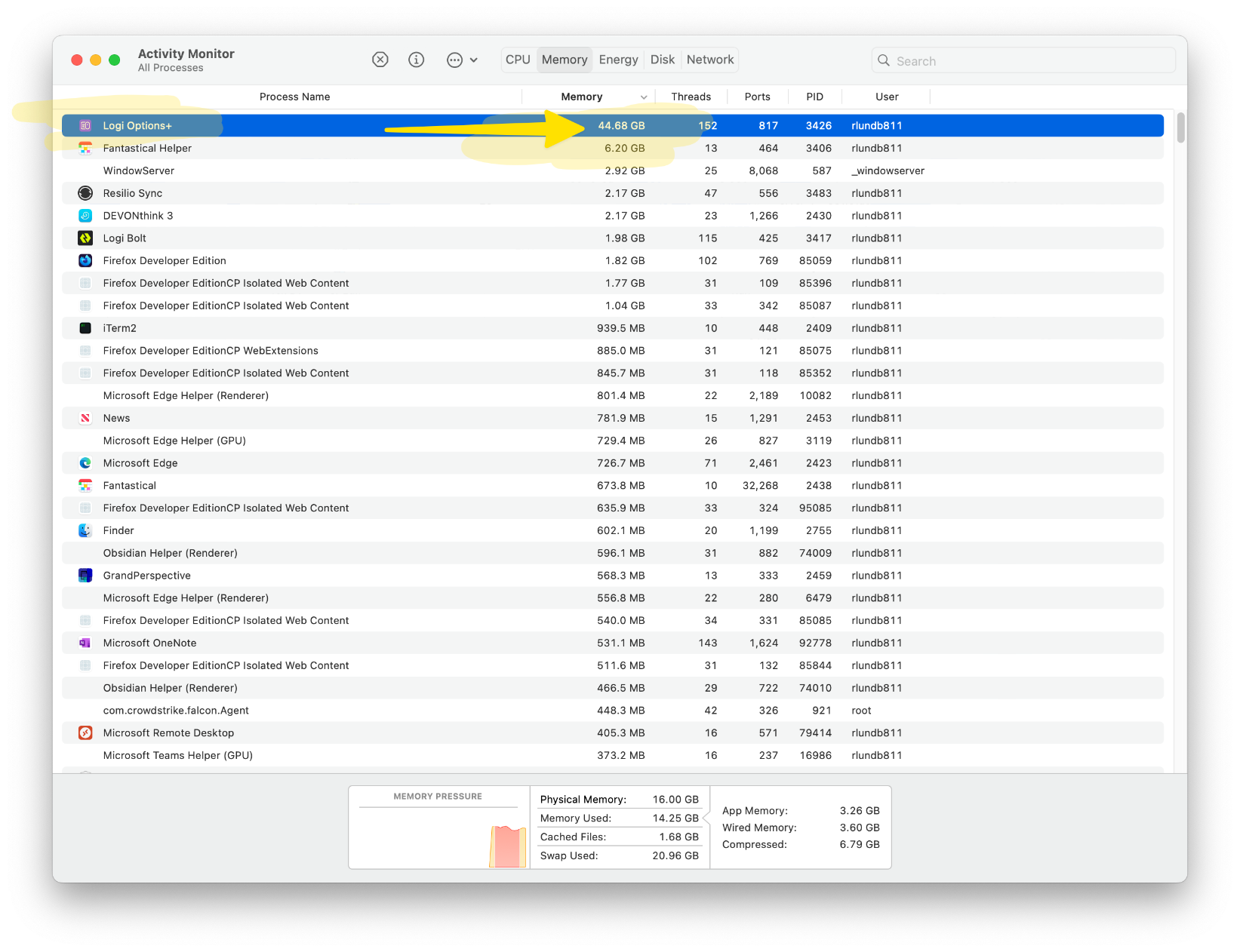Screen dimensions: 1240x952
Task: Click the iTerm2 icon
Action: [x=85, y=328]
